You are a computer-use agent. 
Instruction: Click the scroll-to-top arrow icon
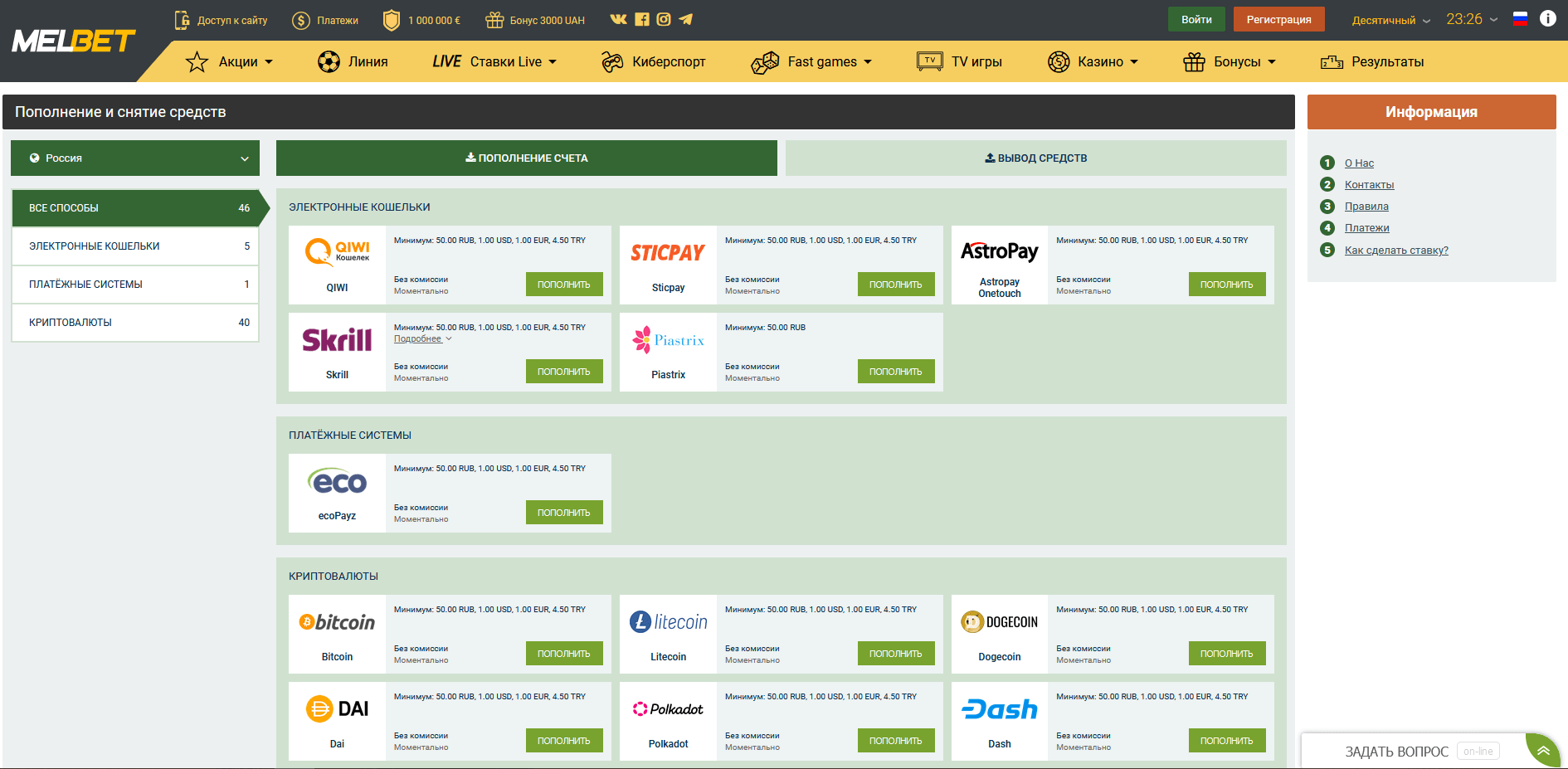1543,751
